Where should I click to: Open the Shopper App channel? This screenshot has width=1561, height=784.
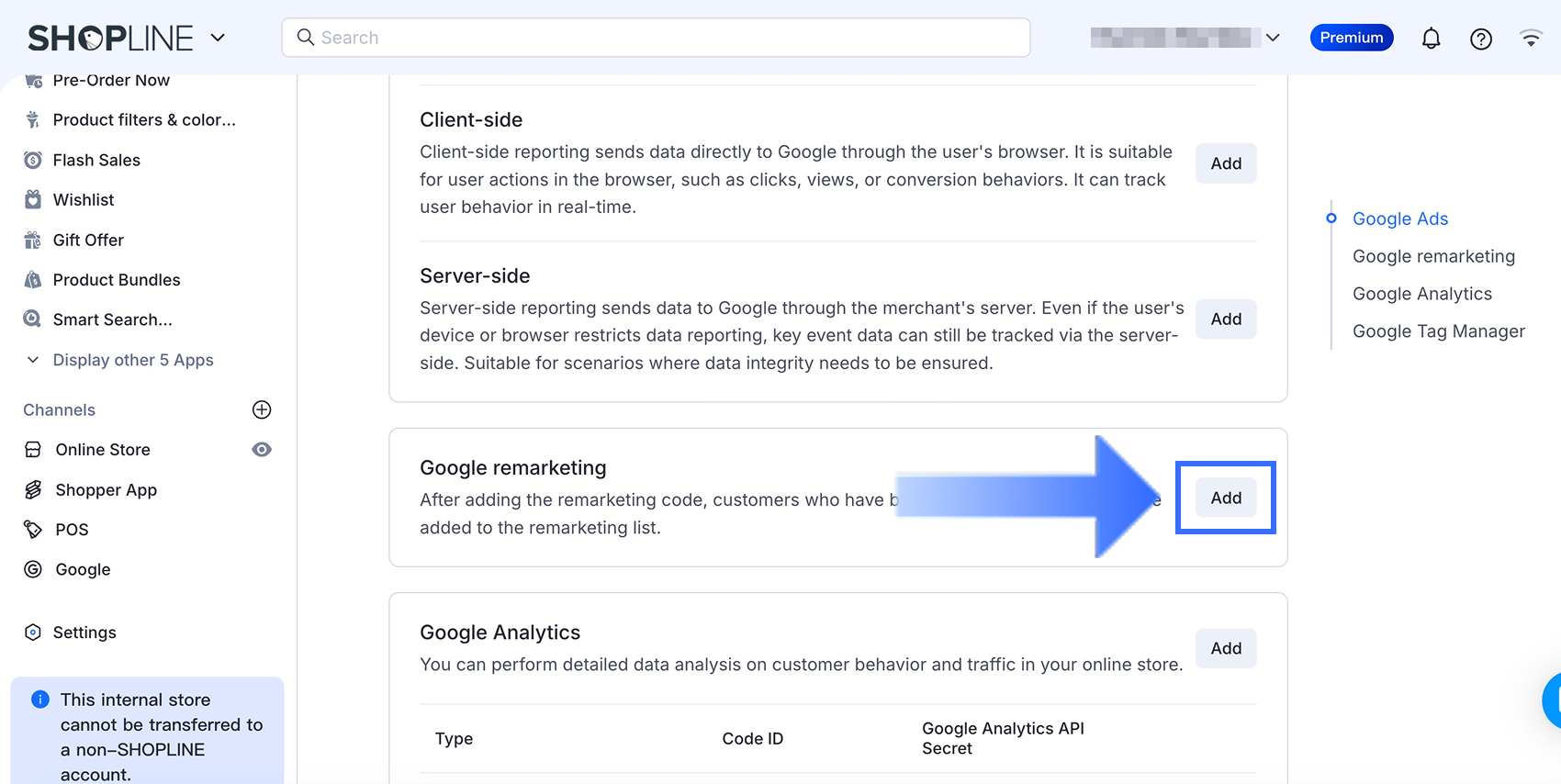[x=106, y=490]
